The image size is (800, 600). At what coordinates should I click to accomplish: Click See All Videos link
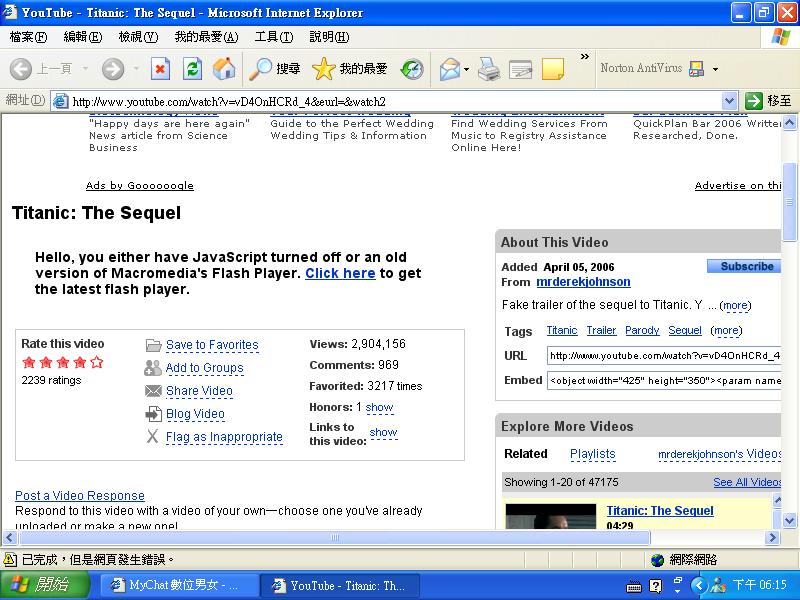coord(747,482)
